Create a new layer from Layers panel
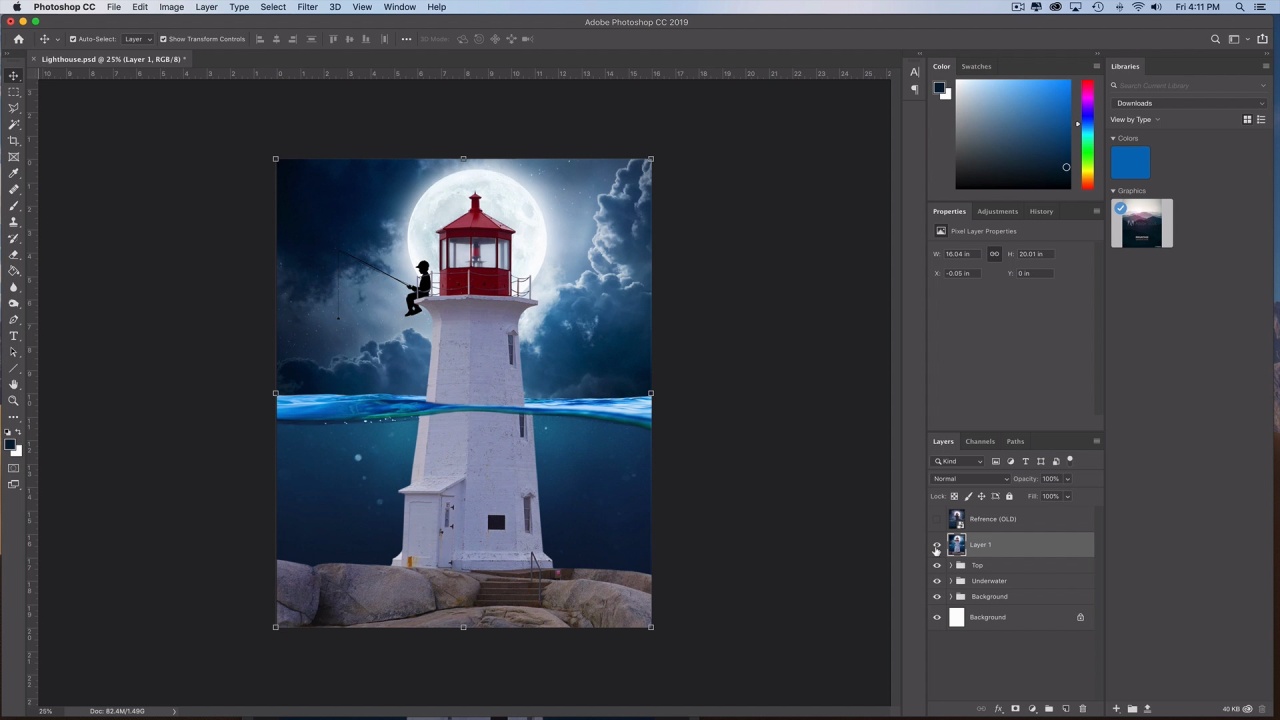The image size is (1280, 720). coord(1065,709)
